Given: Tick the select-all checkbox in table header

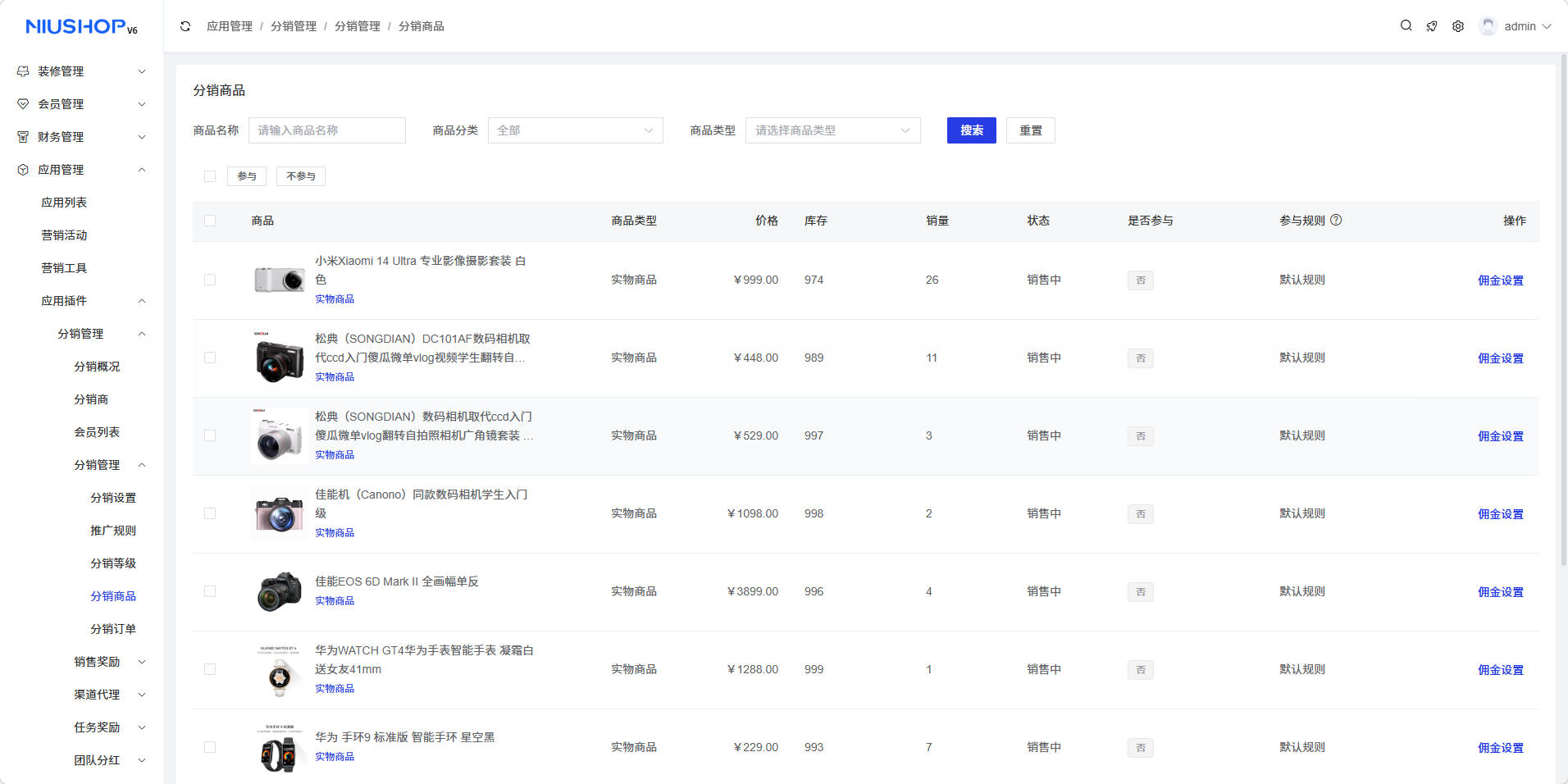Looking at the screenshot, I should [210, 221].
